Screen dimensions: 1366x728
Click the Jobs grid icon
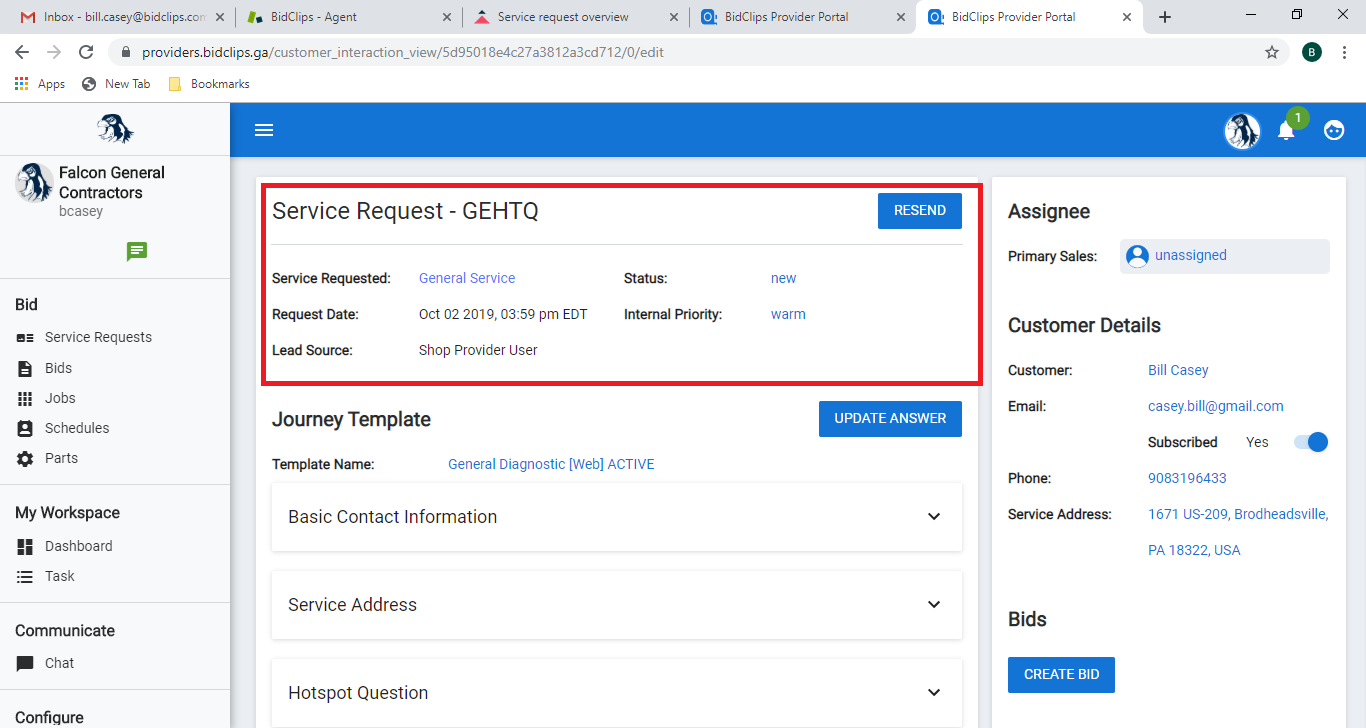pos(25,399)
